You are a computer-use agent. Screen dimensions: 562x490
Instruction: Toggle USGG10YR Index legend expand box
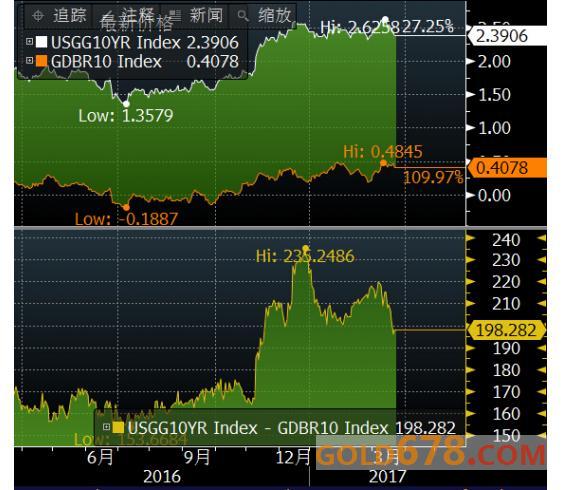(30, 42)
